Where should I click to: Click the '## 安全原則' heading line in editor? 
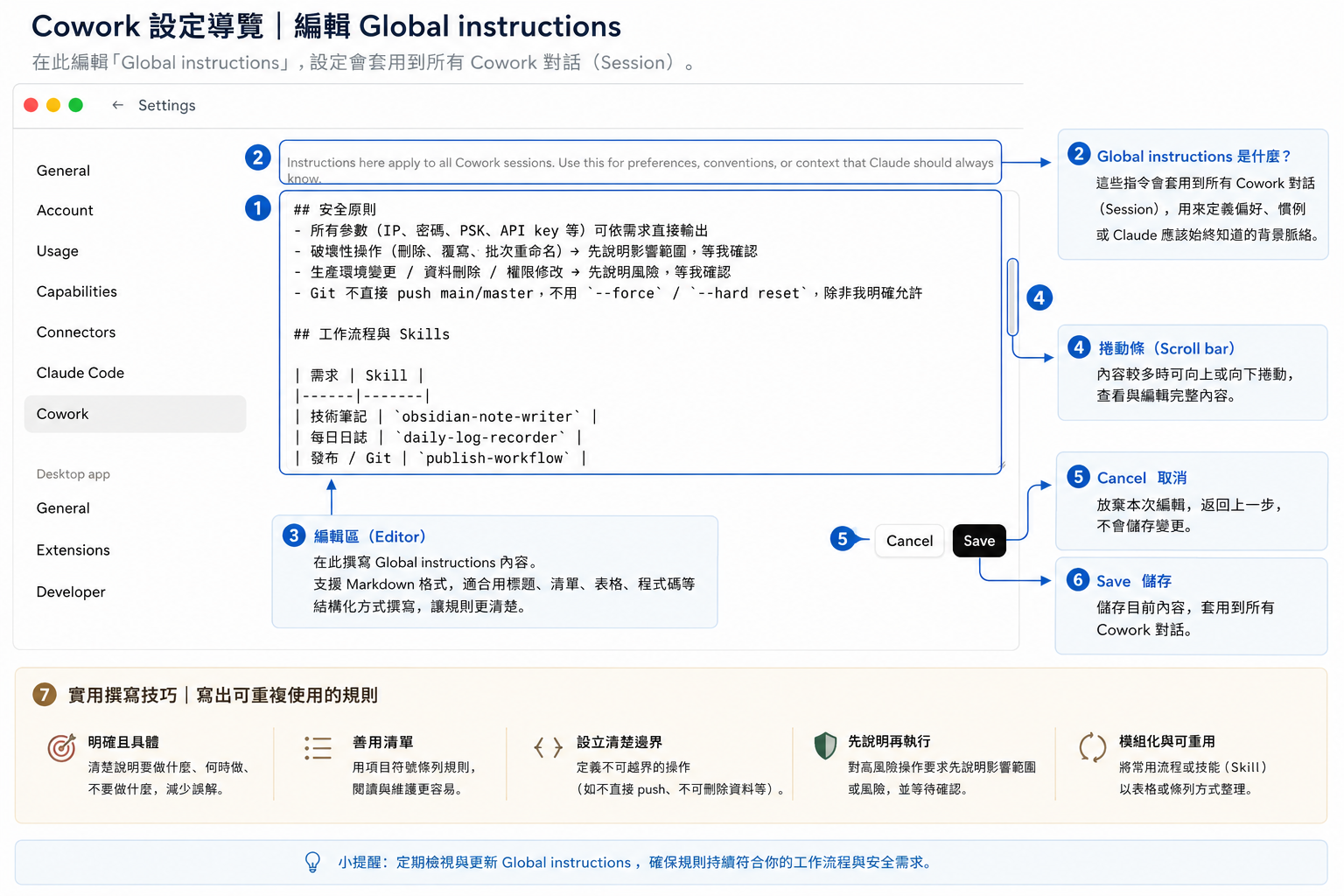coord(335,210)
